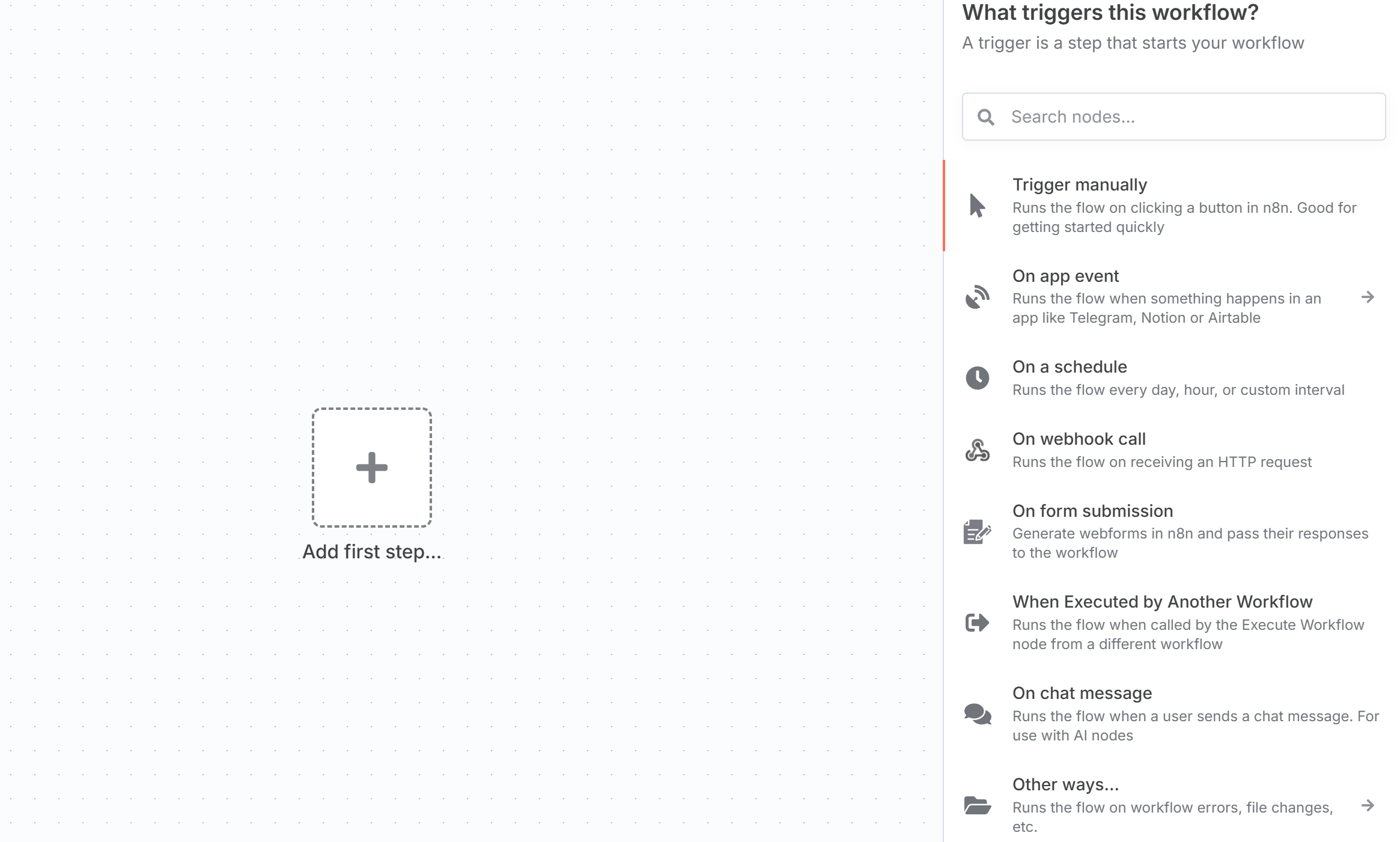
Task: Expand On app event arrow
Action: [x=1368, y=297]
